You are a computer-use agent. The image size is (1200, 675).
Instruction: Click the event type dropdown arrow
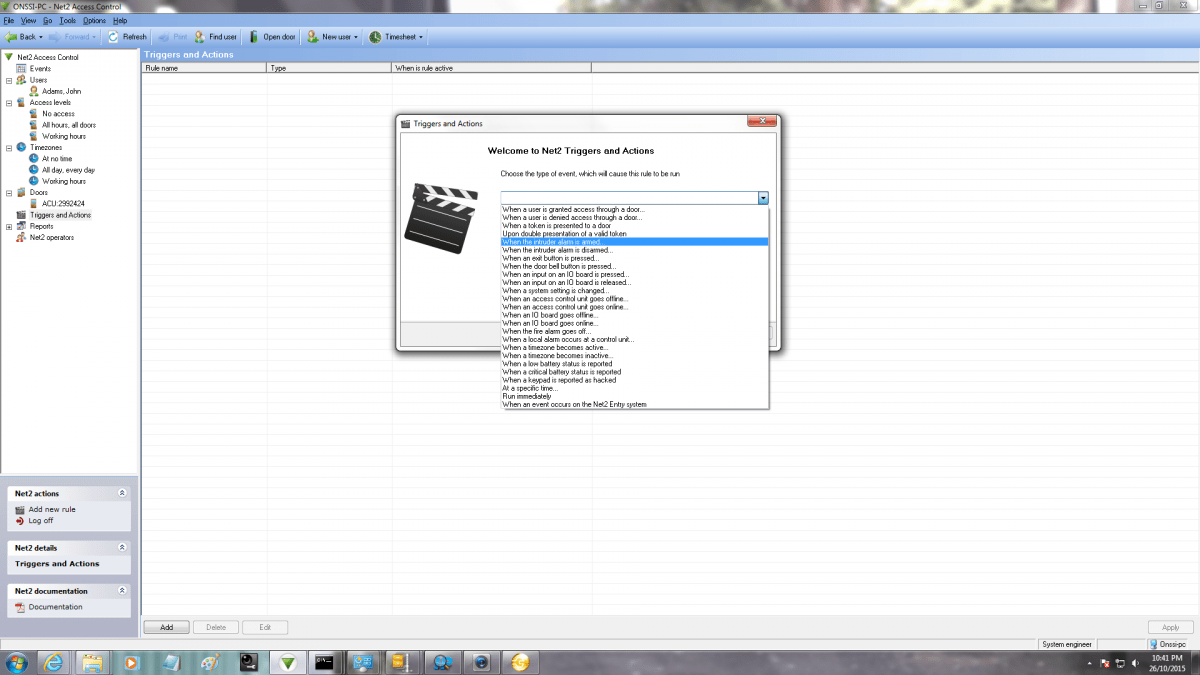point(763,198)
